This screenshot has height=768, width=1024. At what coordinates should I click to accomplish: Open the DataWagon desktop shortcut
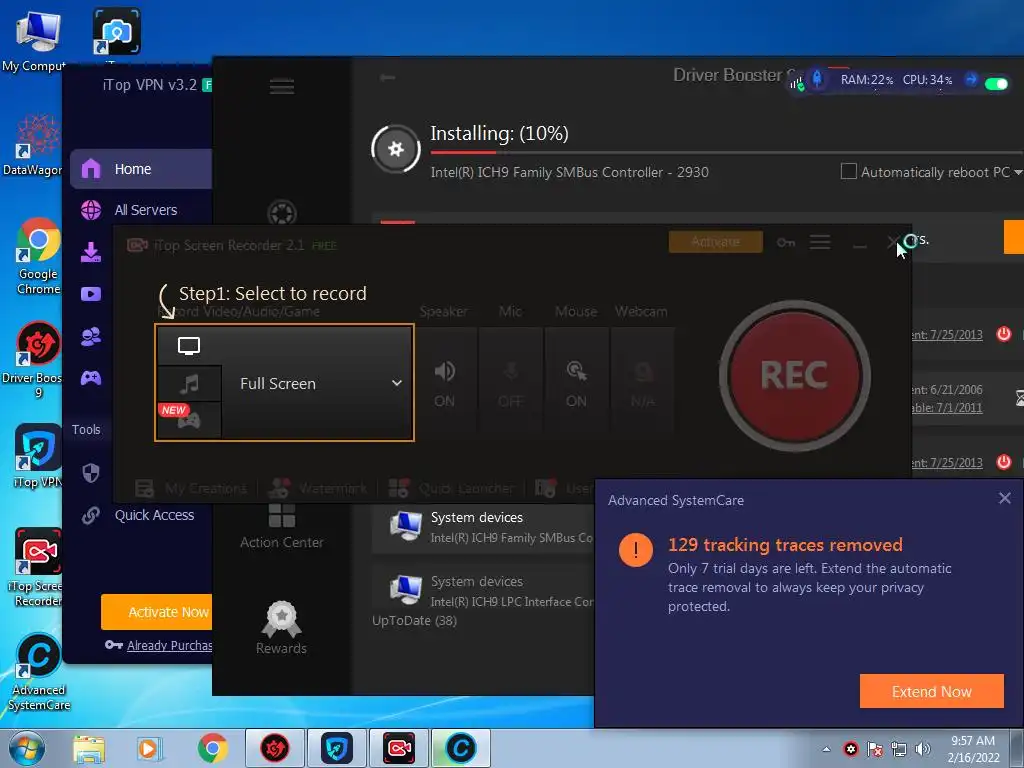33,144
